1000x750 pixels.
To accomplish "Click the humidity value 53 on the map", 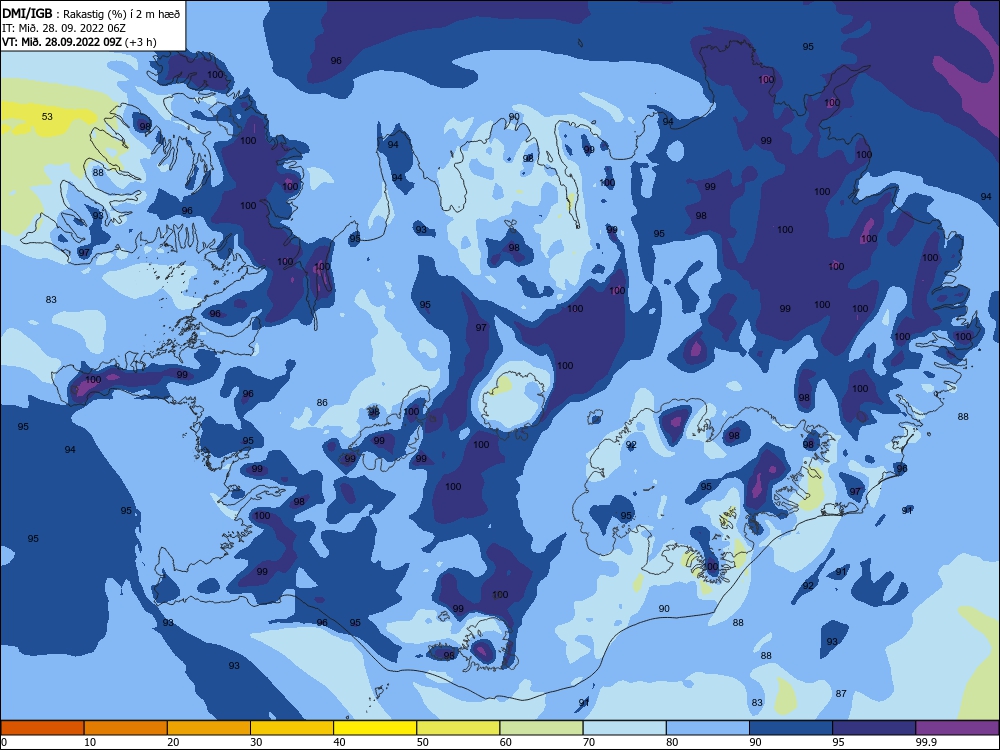I will pyautogui.click(x=47, y=117).
